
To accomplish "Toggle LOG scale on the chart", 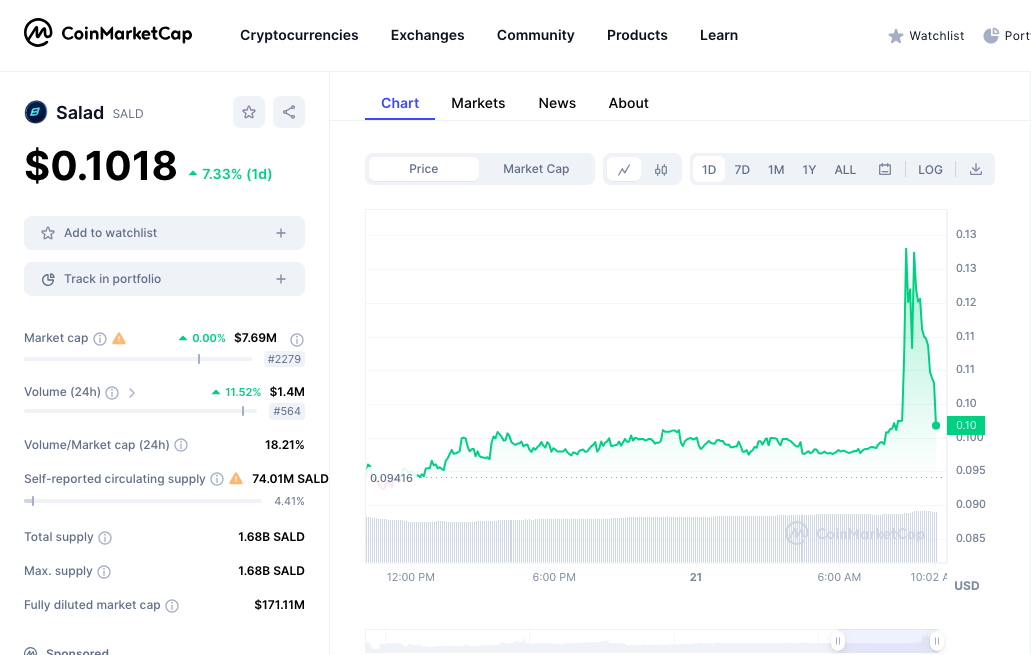I will click(930, 170).
